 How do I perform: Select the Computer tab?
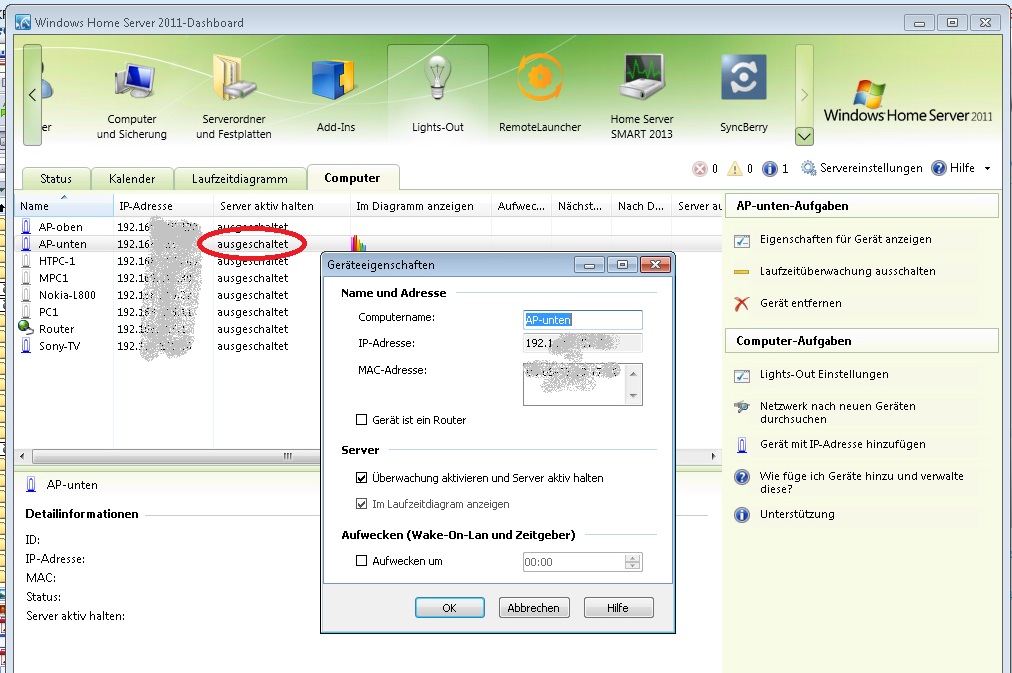352,177
